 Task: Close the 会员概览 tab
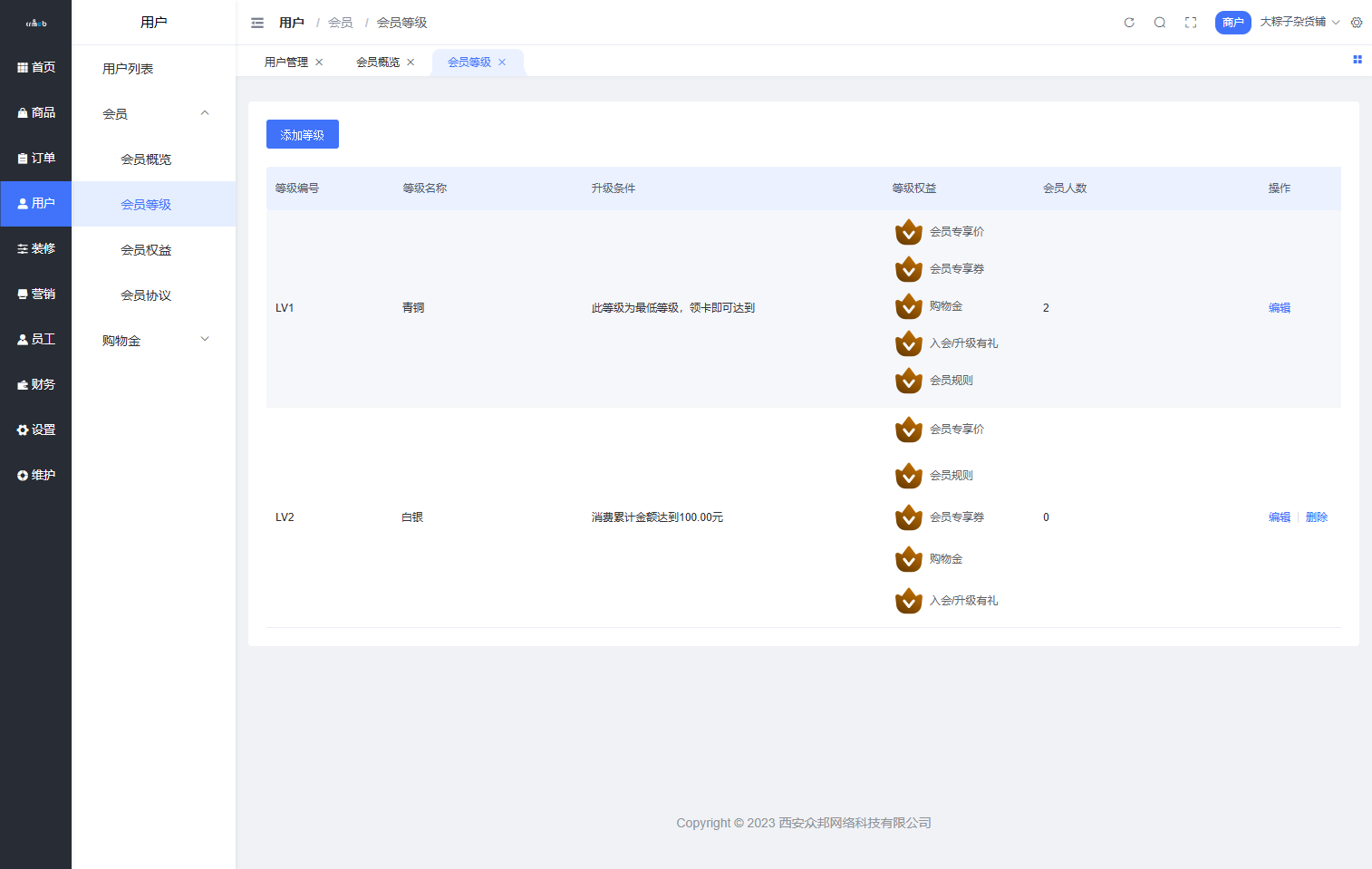[411, 63]
